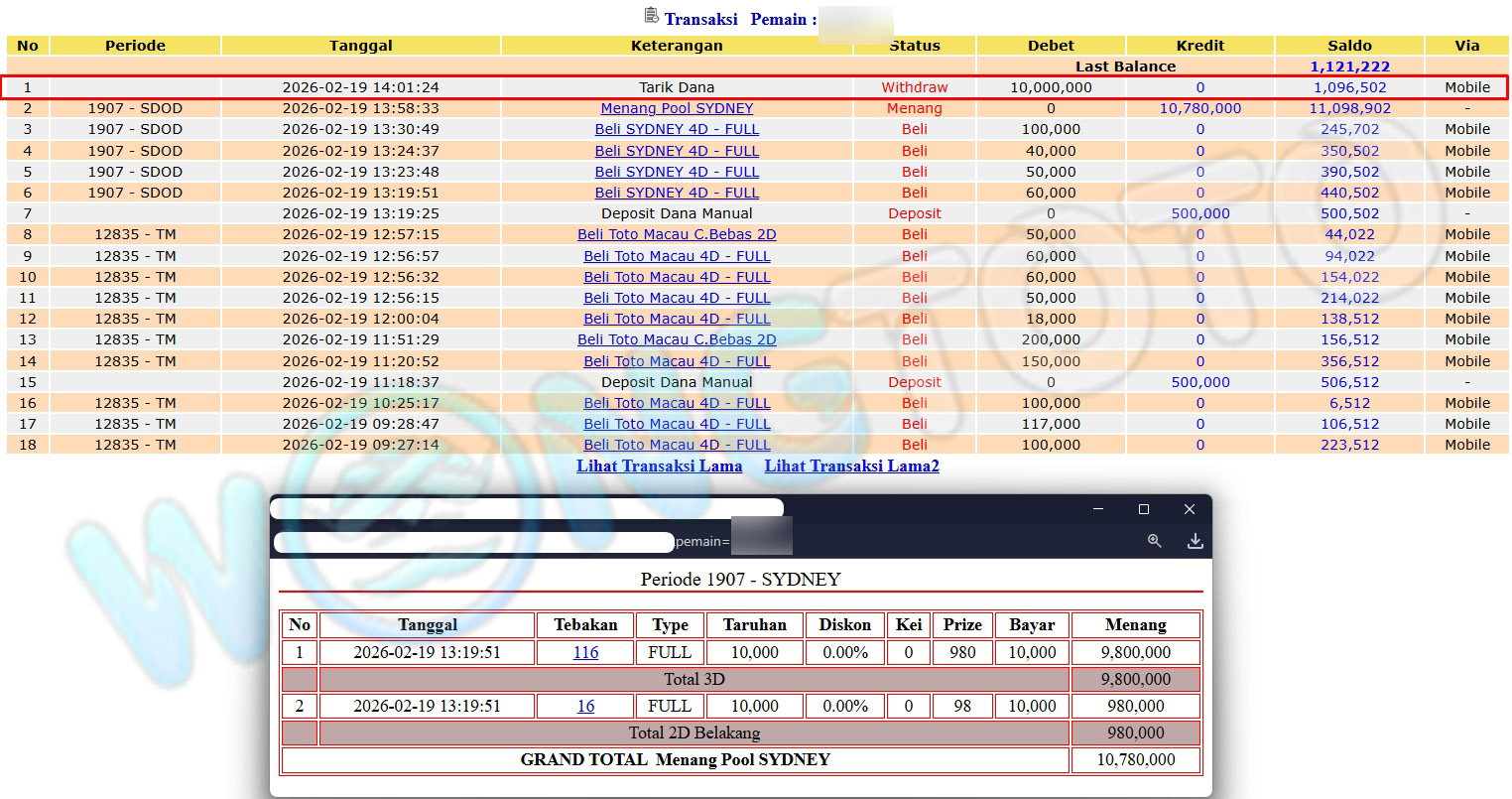Image resolution: width=1512 pixels, height=799 pixels.
Task: Open Beli SYDNEY 4D purchase from 13:30:49
Action: [x=677, y=129]
